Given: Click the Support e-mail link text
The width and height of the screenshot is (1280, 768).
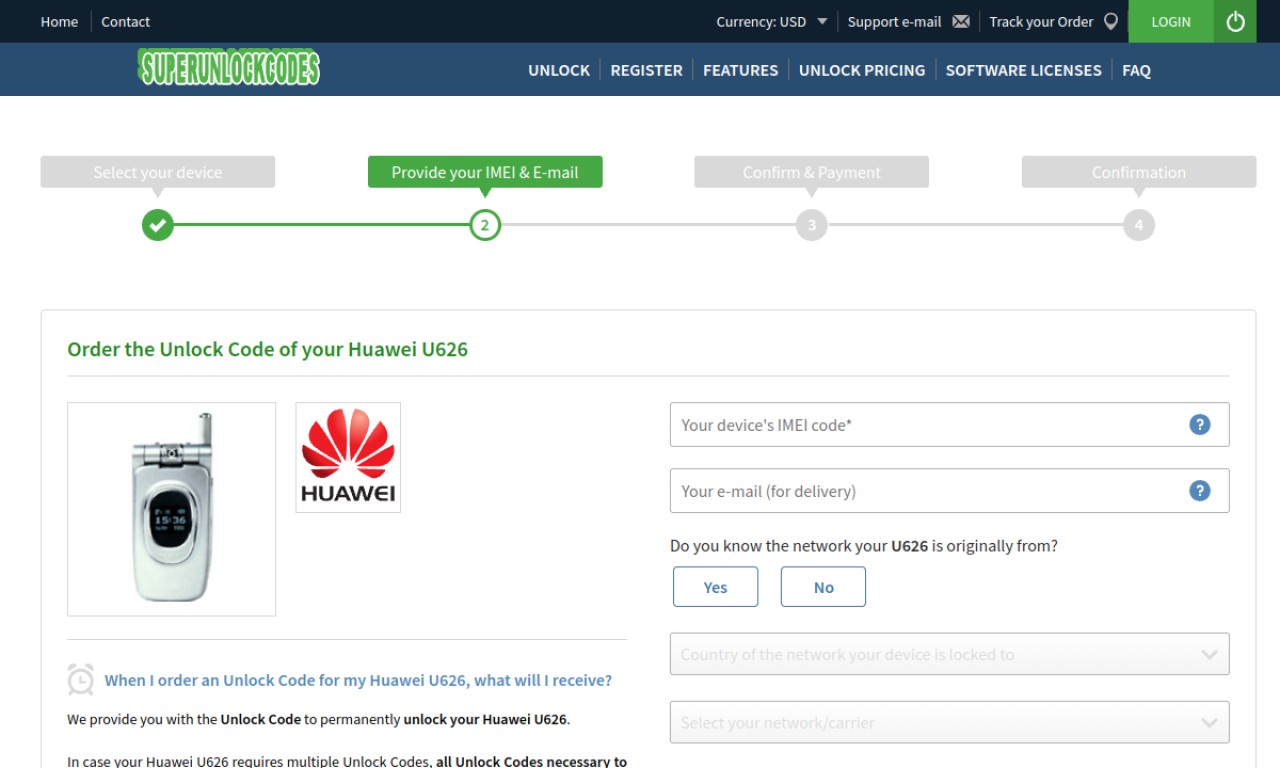Looking at the screenshot, I should click(894, 21).
